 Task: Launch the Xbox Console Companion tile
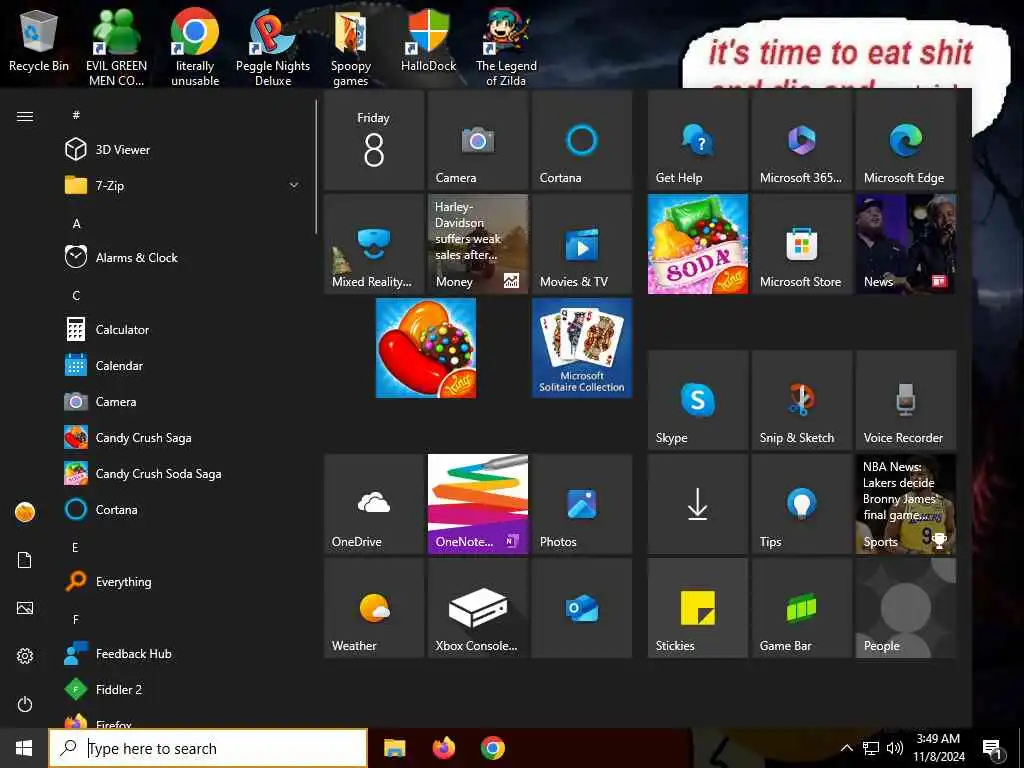477,607
